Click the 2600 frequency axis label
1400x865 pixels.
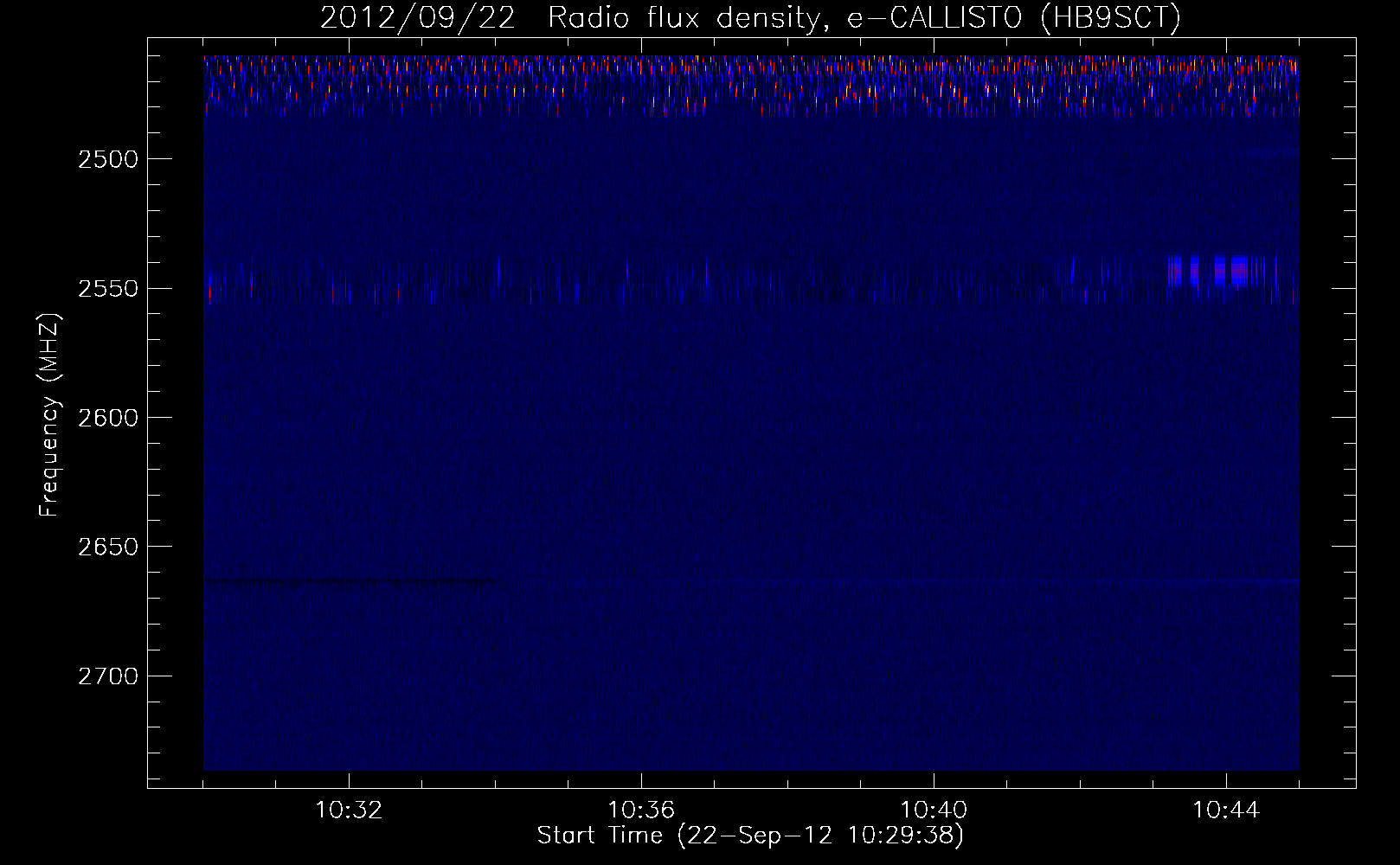(x=108, y=418)
